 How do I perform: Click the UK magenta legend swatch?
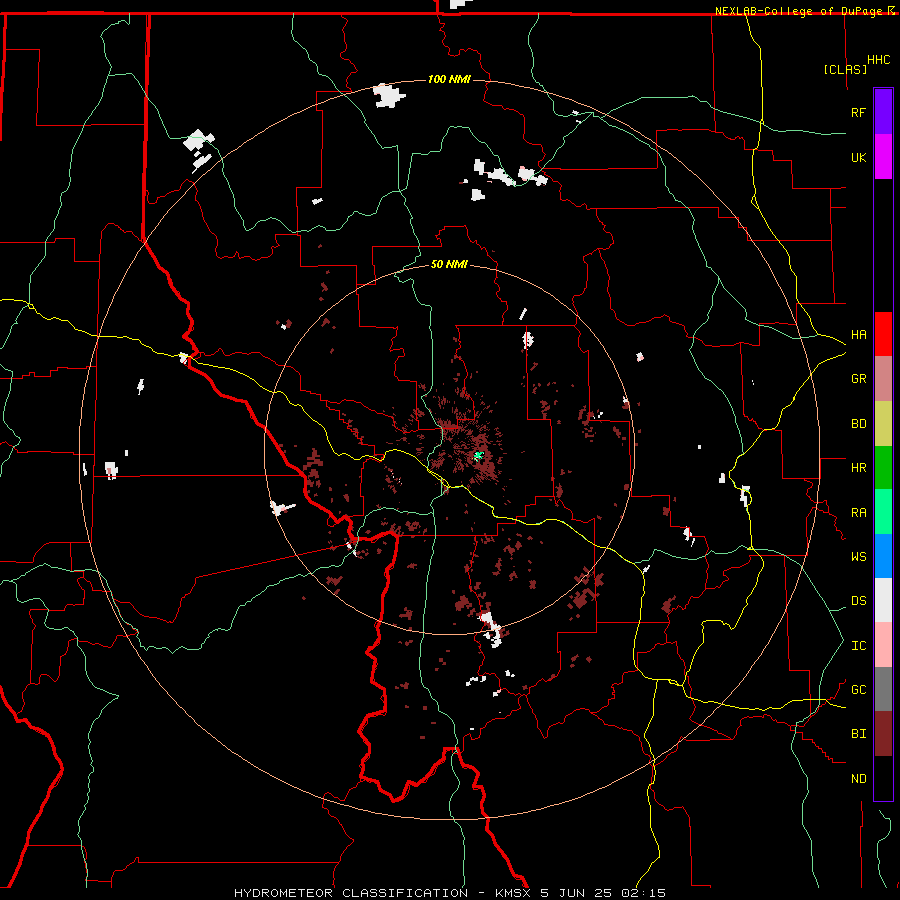pyautogui.click(x=883, y=157)
